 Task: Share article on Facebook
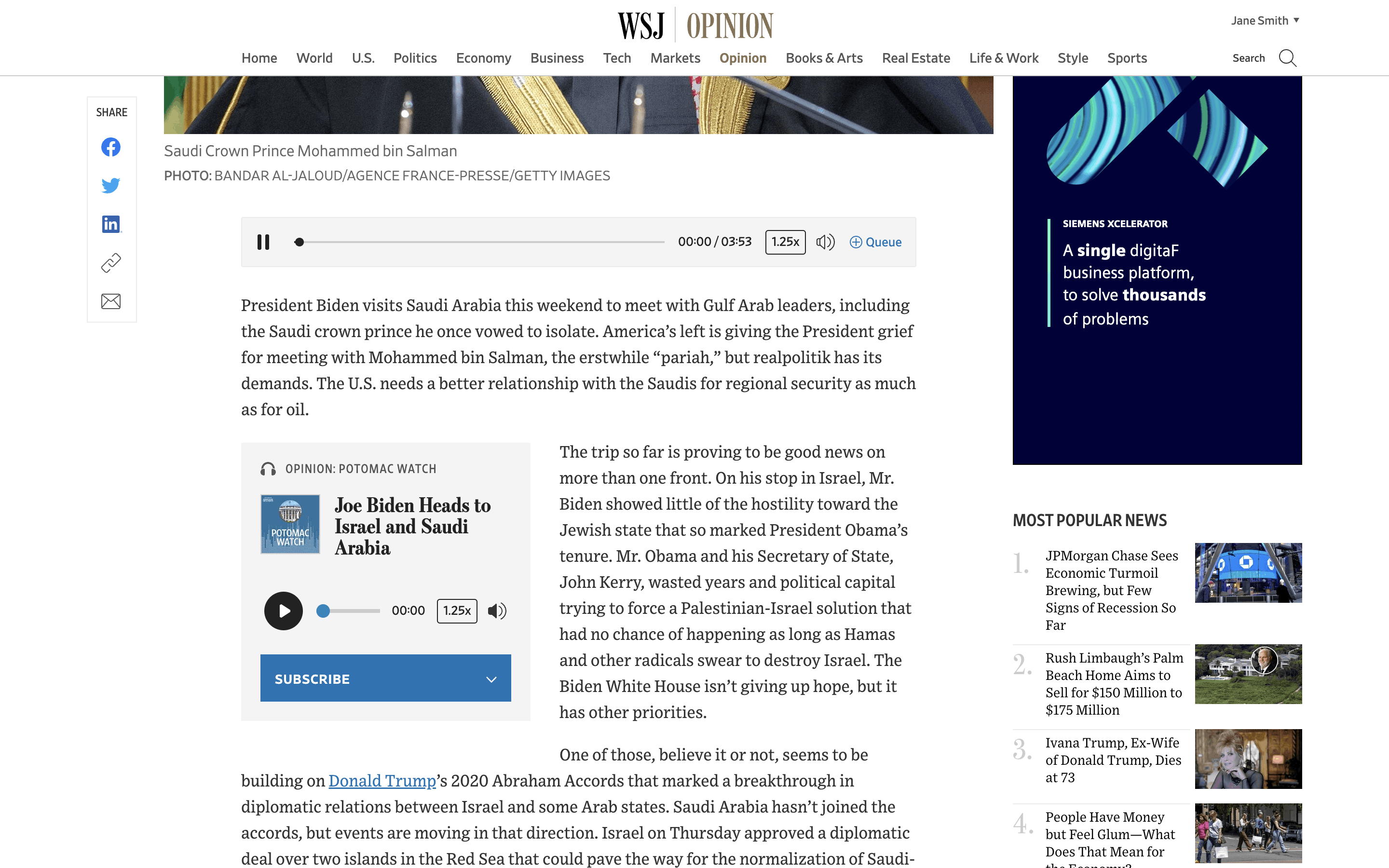(x=111, y=147)
